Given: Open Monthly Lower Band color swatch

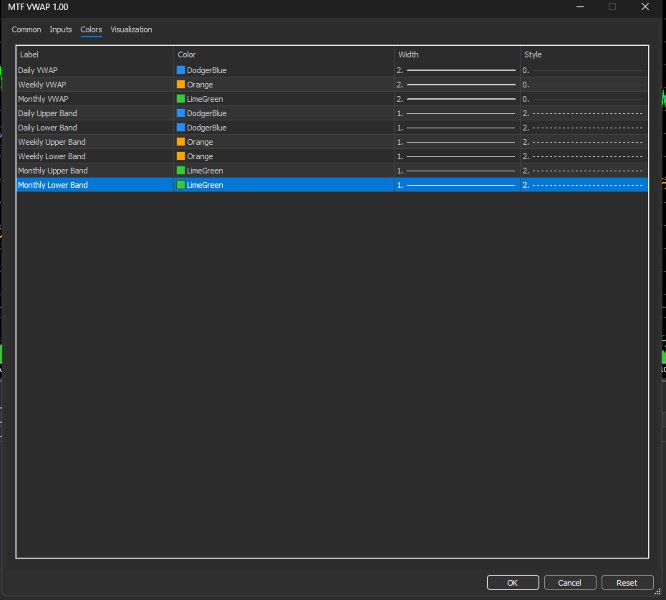Looking at the screenshot, I should click(181, 185).
